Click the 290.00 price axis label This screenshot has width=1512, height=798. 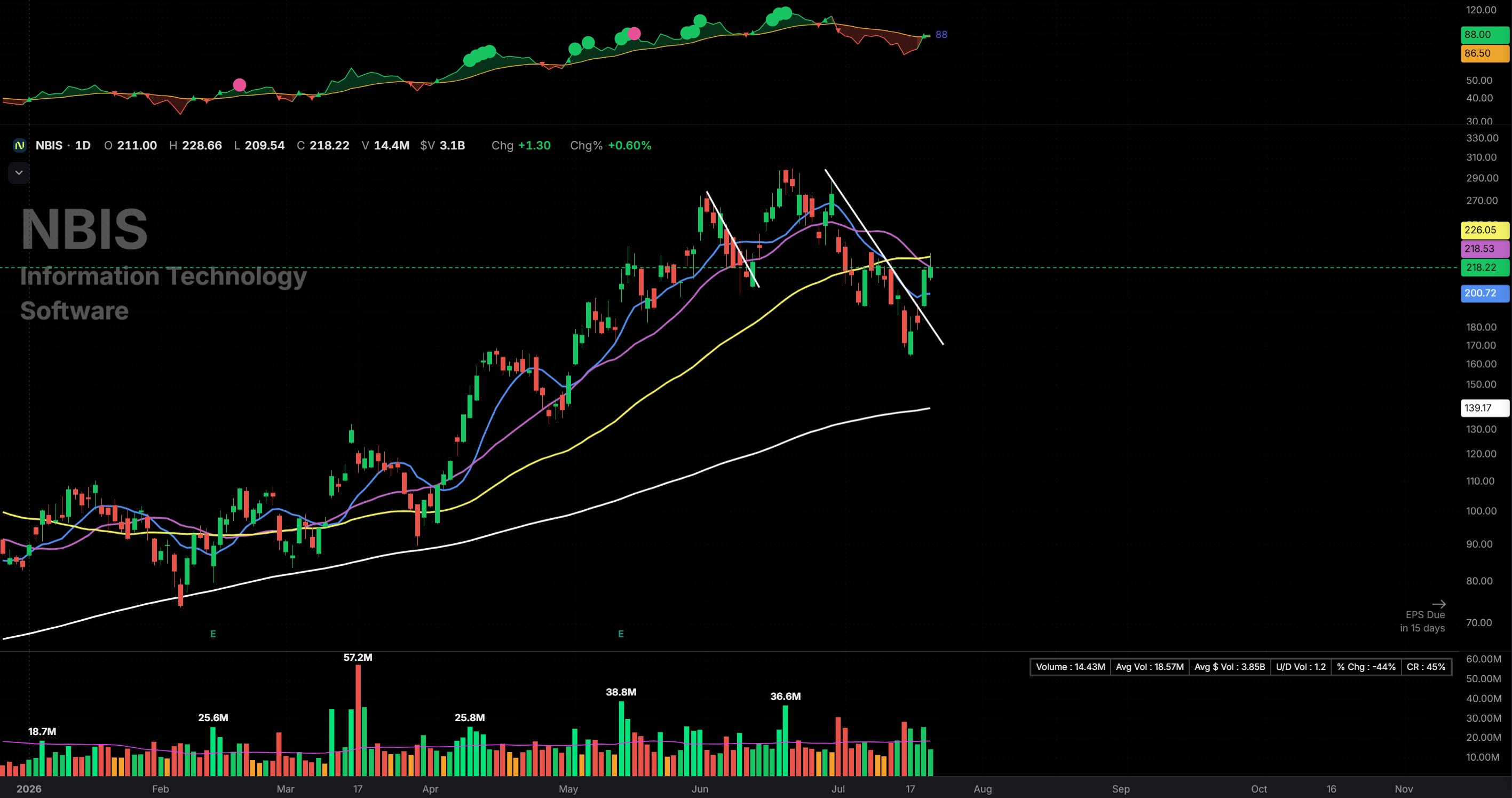click(1482, 178)
